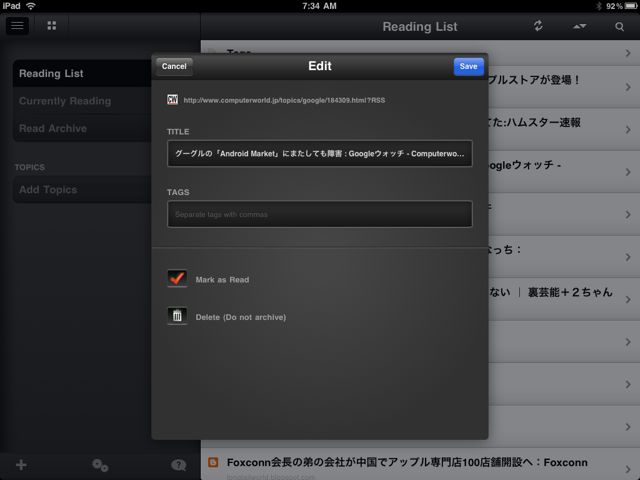The width and height of the screenshot is (640, 480).
Task: Tap the Delete trash can icon
Action: [x=177, y=316]
